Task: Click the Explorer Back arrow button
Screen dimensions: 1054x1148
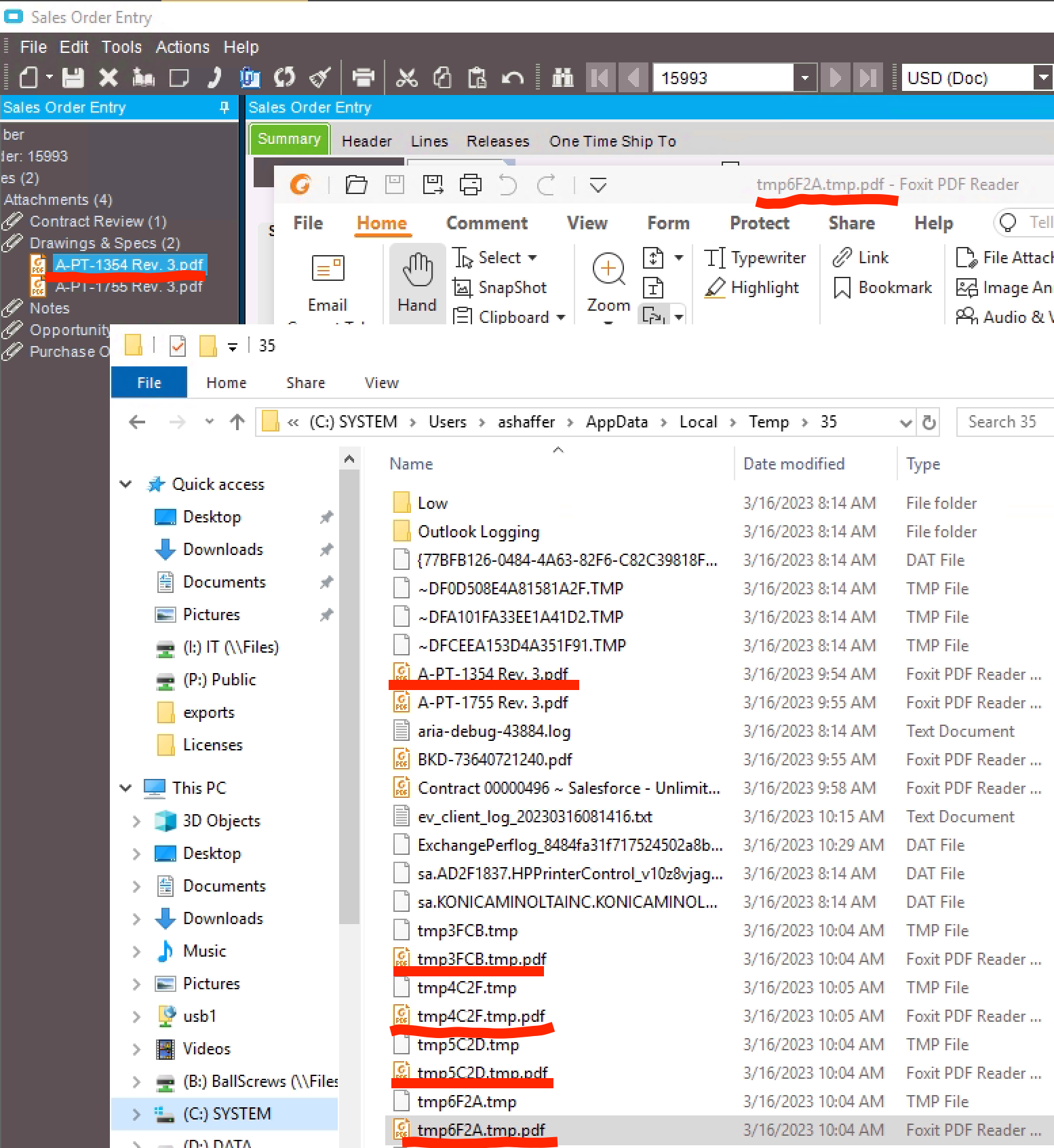Action: point(137,422)
